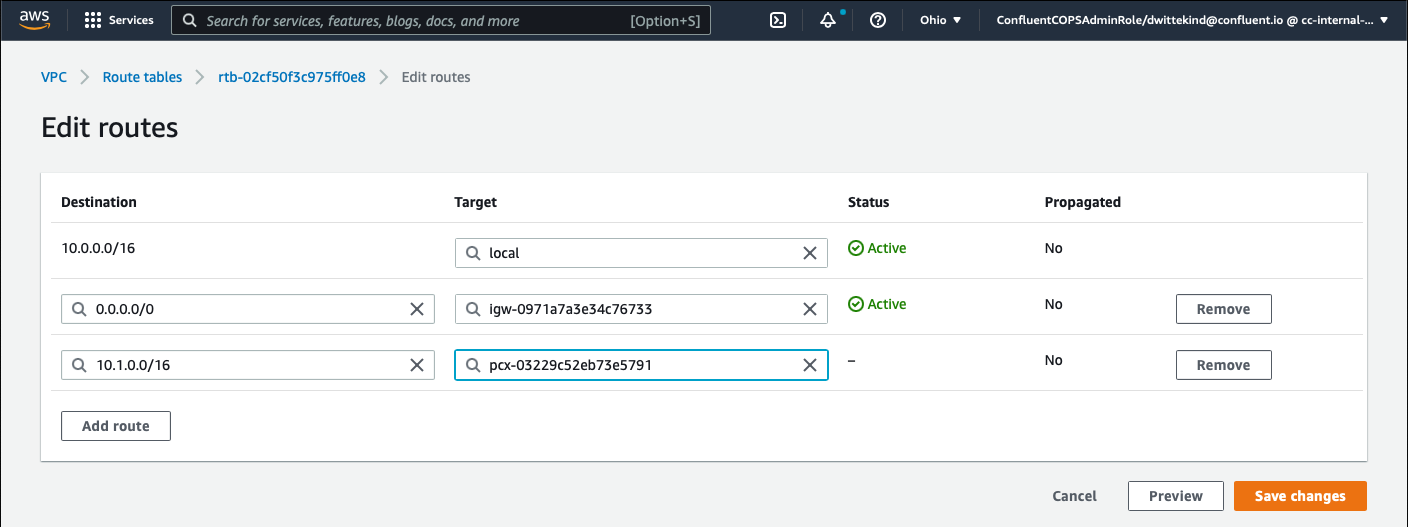This screenshot has height=527, width=1408.
Task: Open the help question mark icon
Action: [x=878, y=20]
